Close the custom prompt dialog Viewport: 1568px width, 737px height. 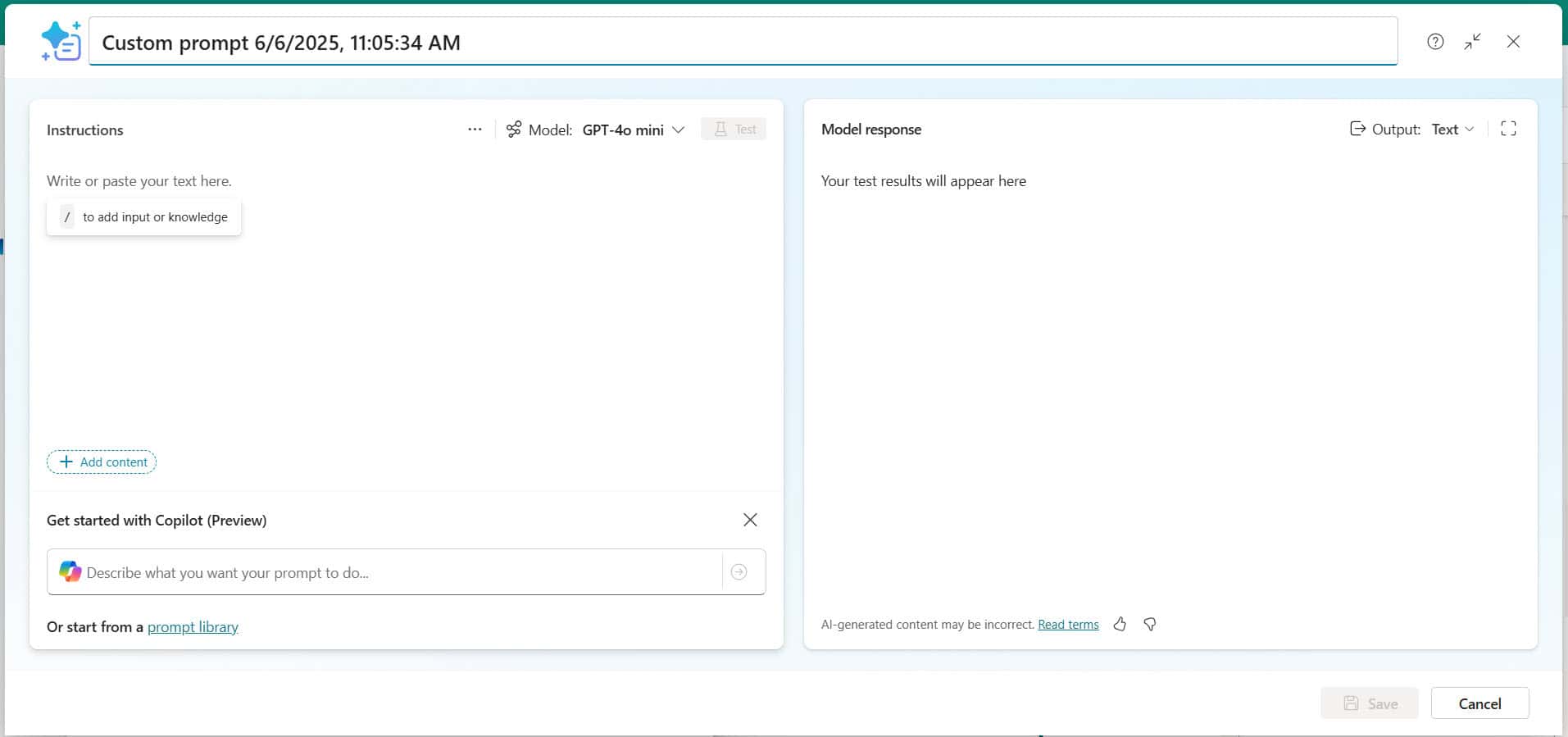[1512, 42]
